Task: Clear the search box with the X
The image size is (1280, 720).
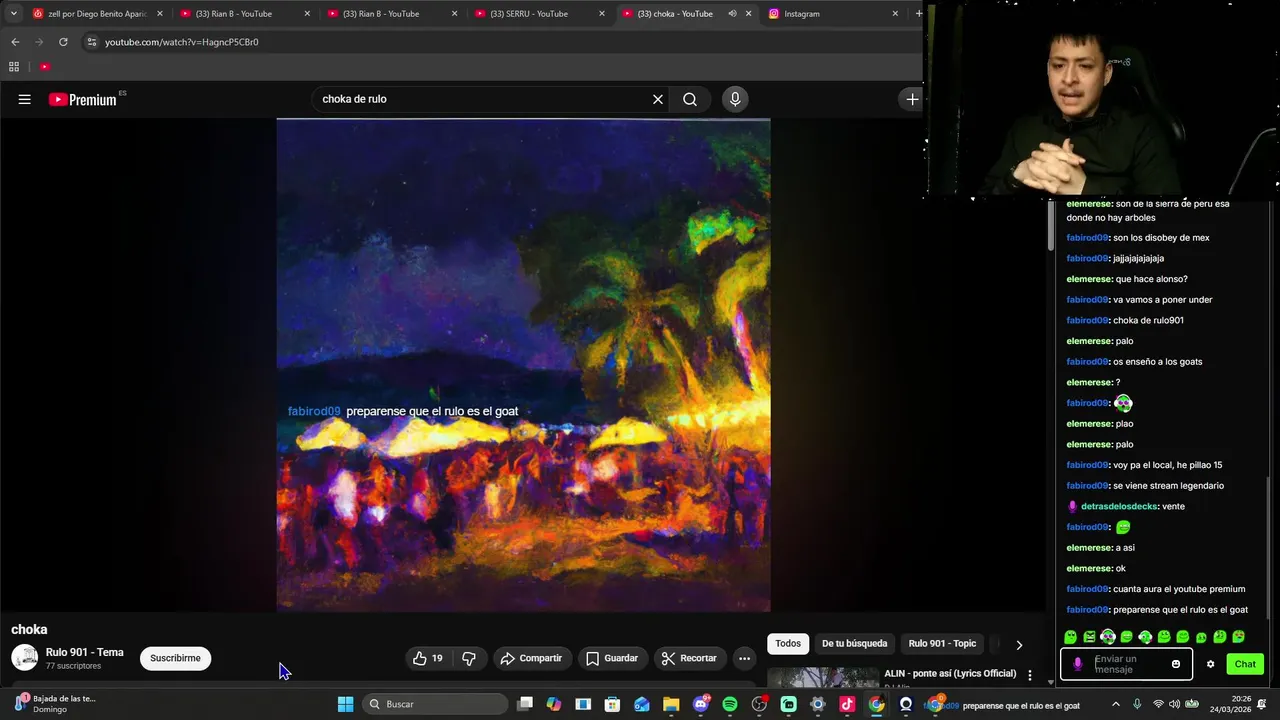Action: click(x=658, y=99)
